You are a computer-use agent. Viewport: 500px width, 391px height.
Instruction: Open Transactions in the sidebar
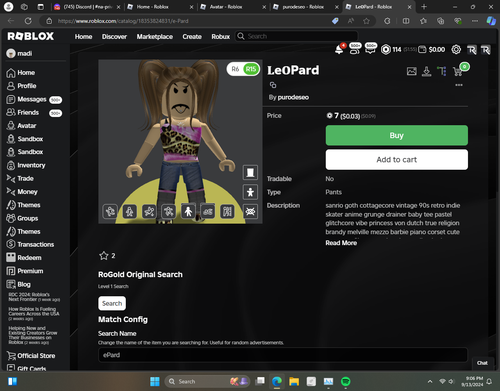(30, 244)
